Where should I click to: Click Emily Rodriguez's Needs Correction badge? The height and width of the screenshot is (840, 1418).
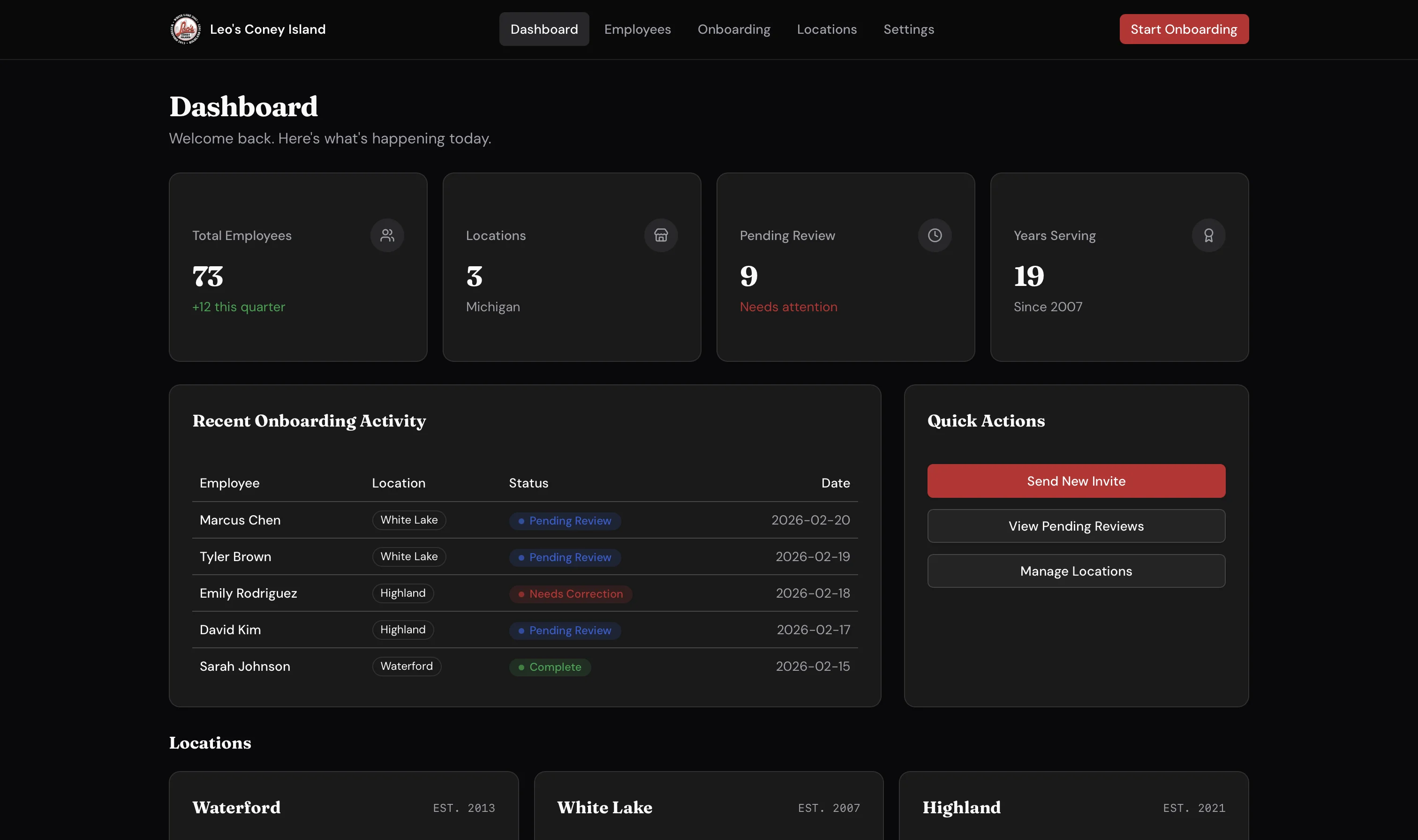(x=570, y=594)
